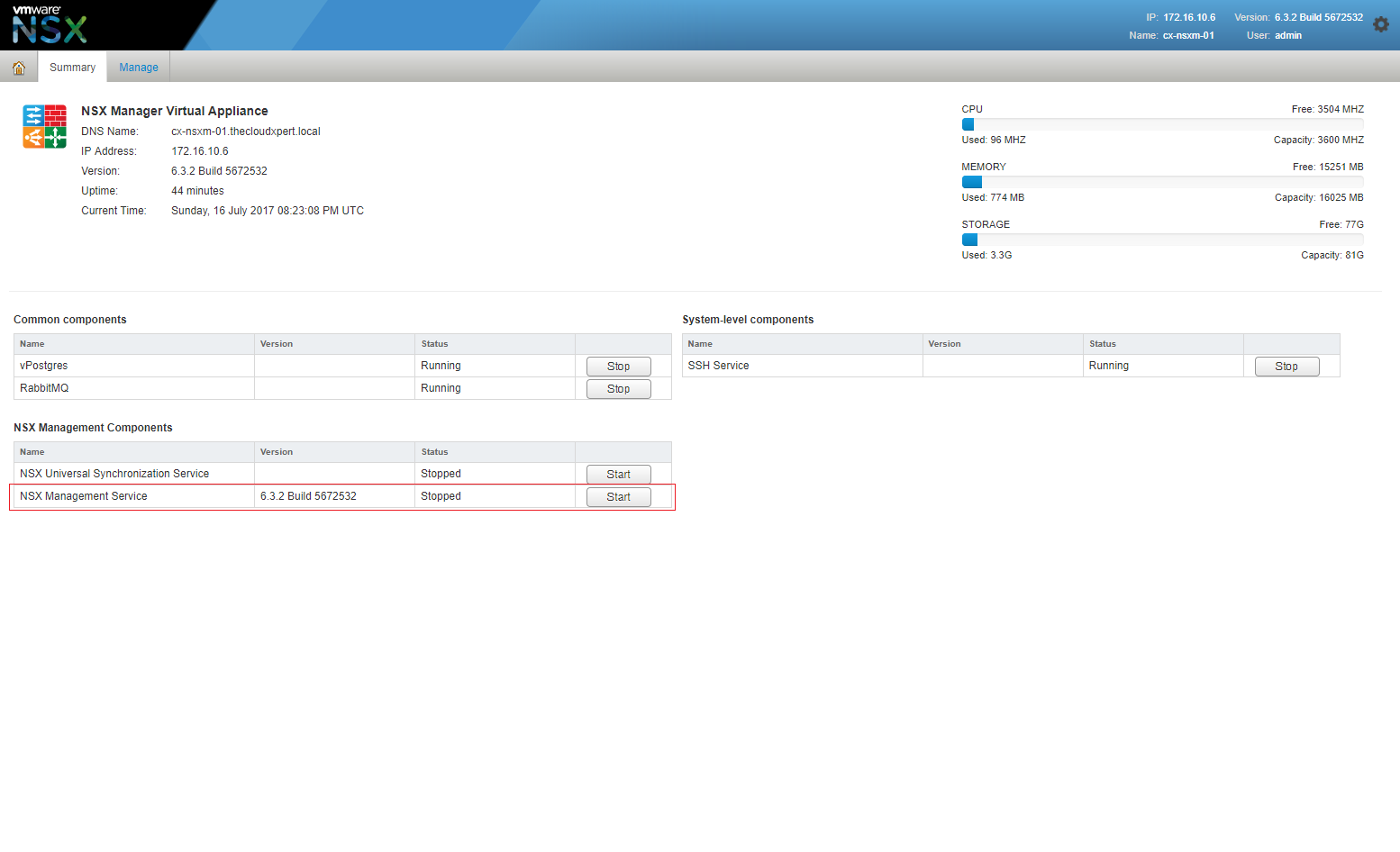
Task: Click the admin user name in header
Action: (x=1287, y=36)
